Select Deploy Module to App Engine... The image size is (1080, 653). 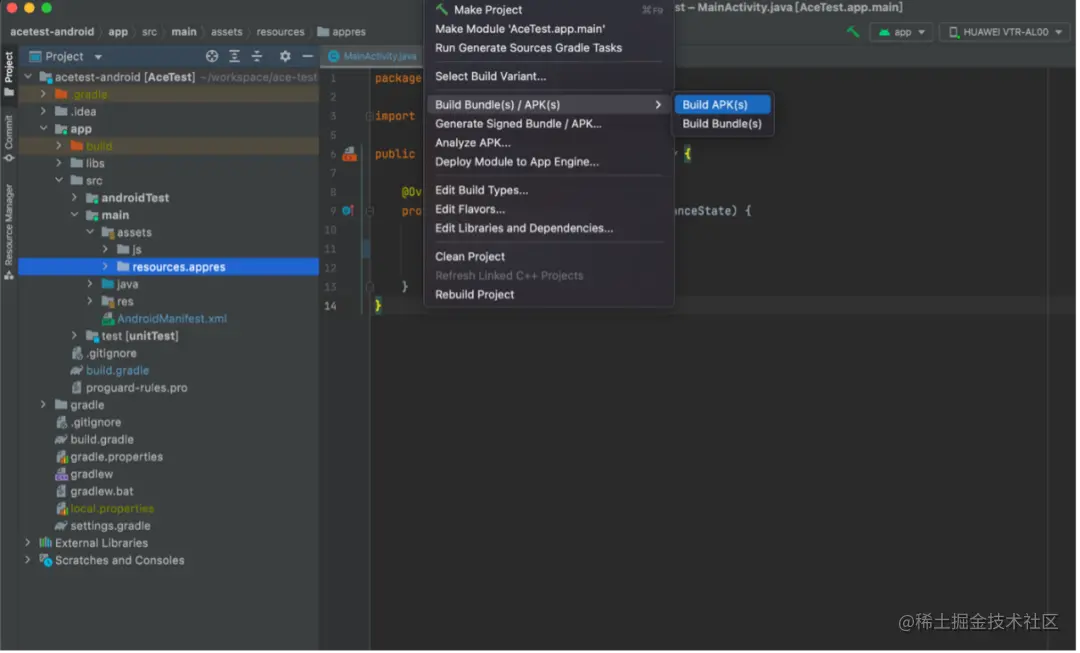(550, 162)
